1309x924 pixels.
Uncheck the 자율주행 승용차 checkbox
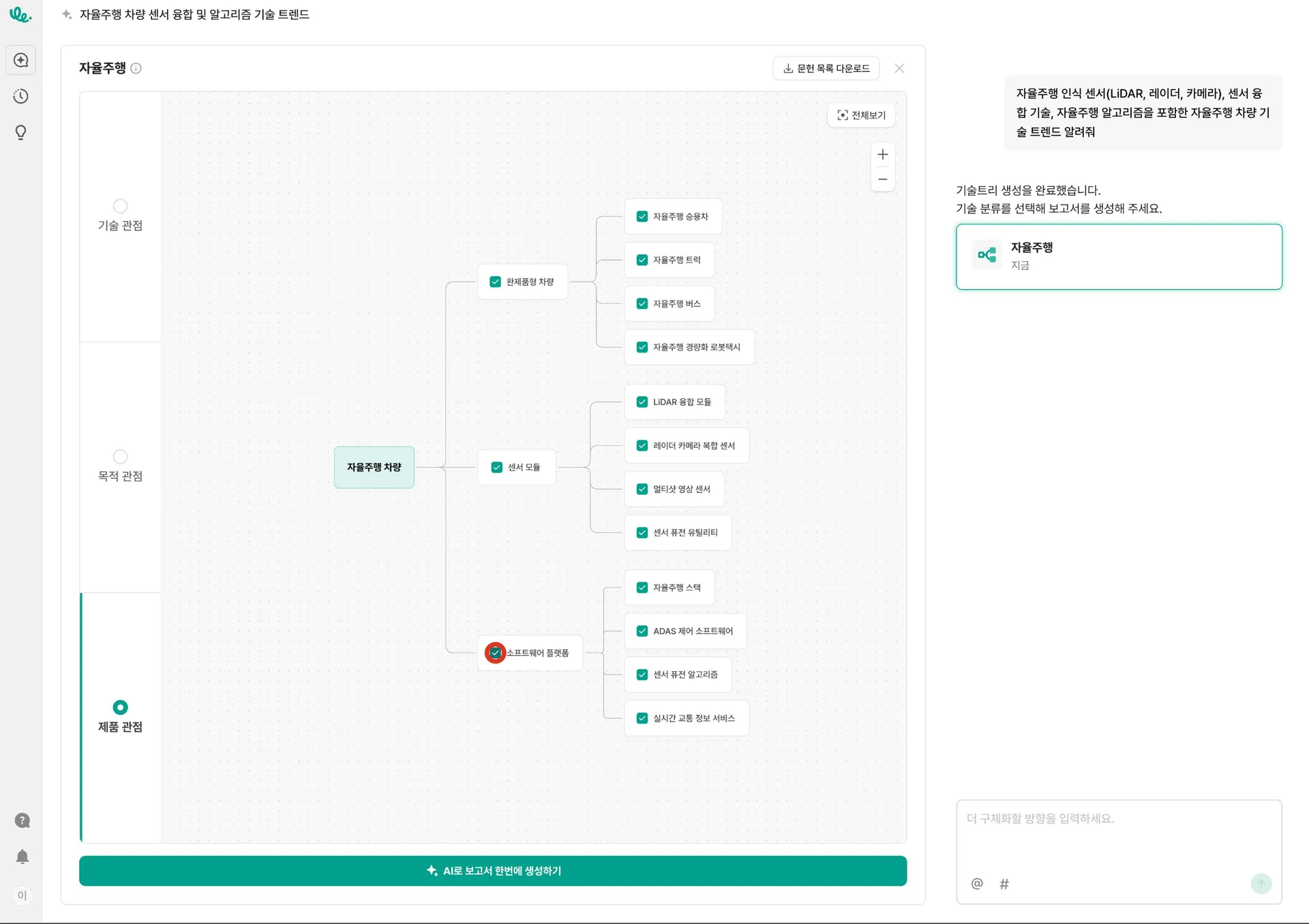(642, 216)
